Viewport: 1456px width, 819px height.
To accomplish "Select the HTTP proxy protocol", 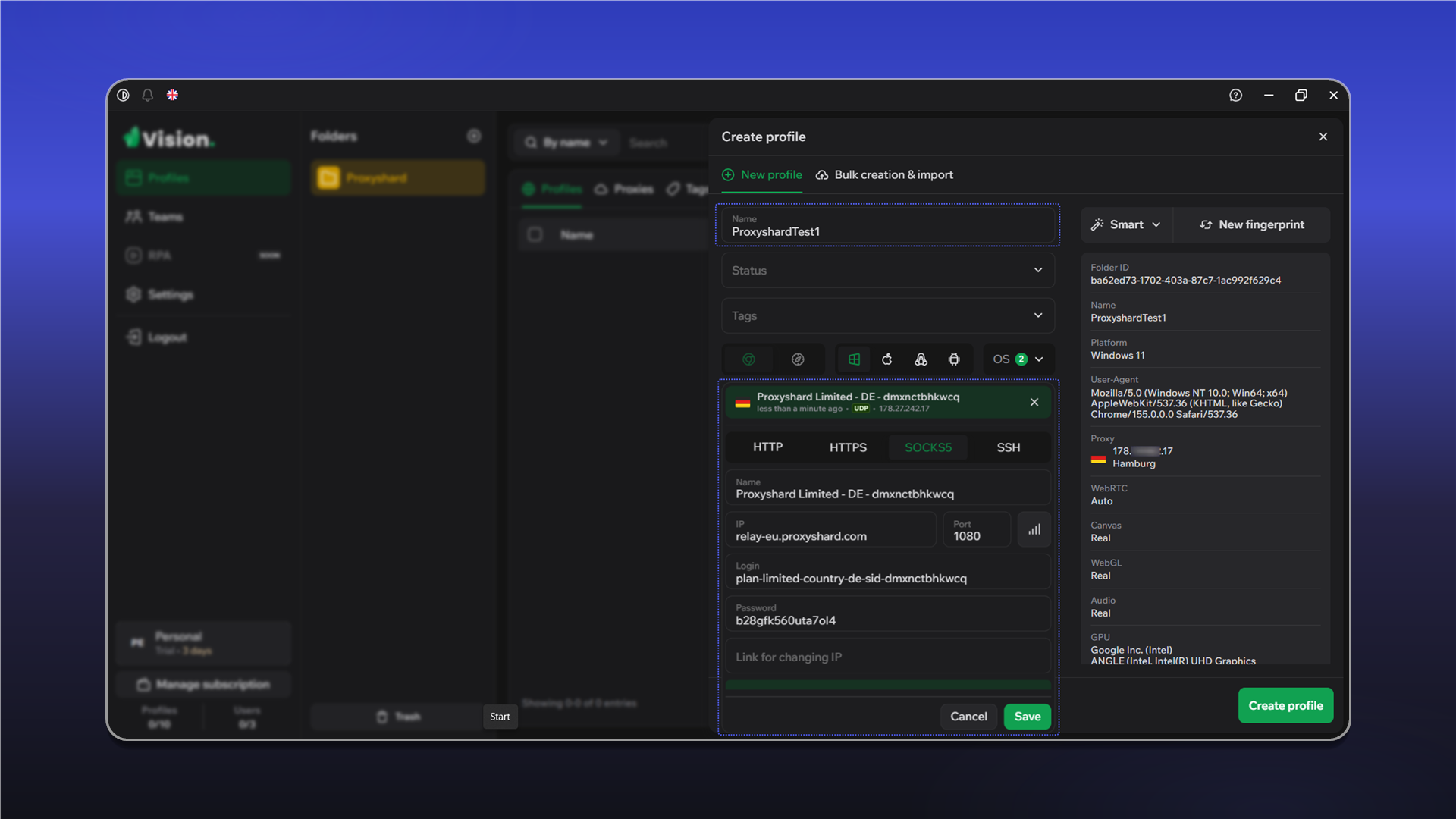I will [767, 447].
